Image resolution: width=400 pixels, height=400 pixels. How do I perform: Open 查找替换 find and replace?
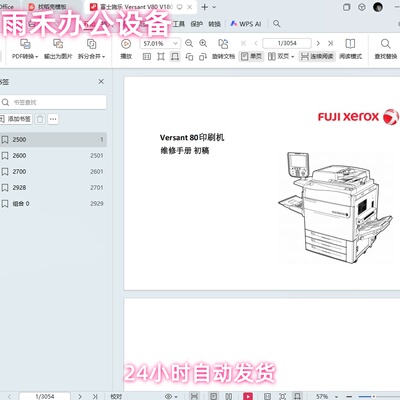[x=386, y=49]
